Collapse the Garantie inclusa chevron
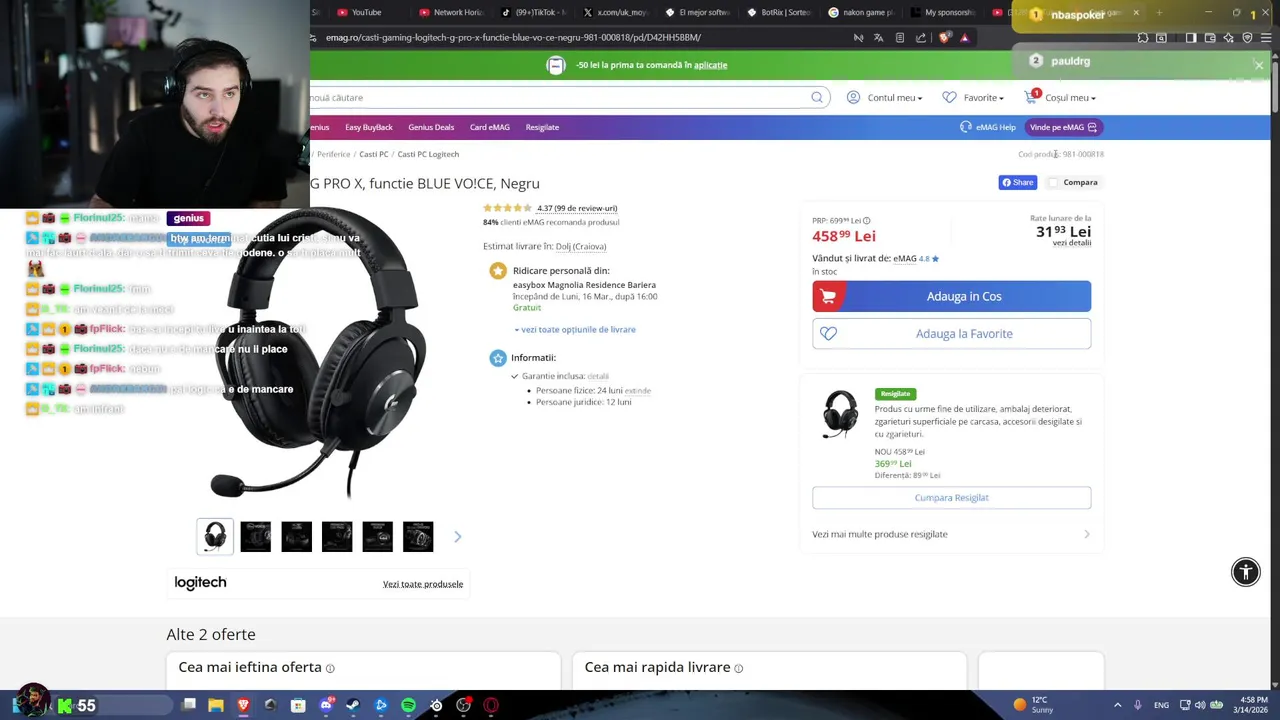This screenshot has width=1280, height=720. coord(514,376)
